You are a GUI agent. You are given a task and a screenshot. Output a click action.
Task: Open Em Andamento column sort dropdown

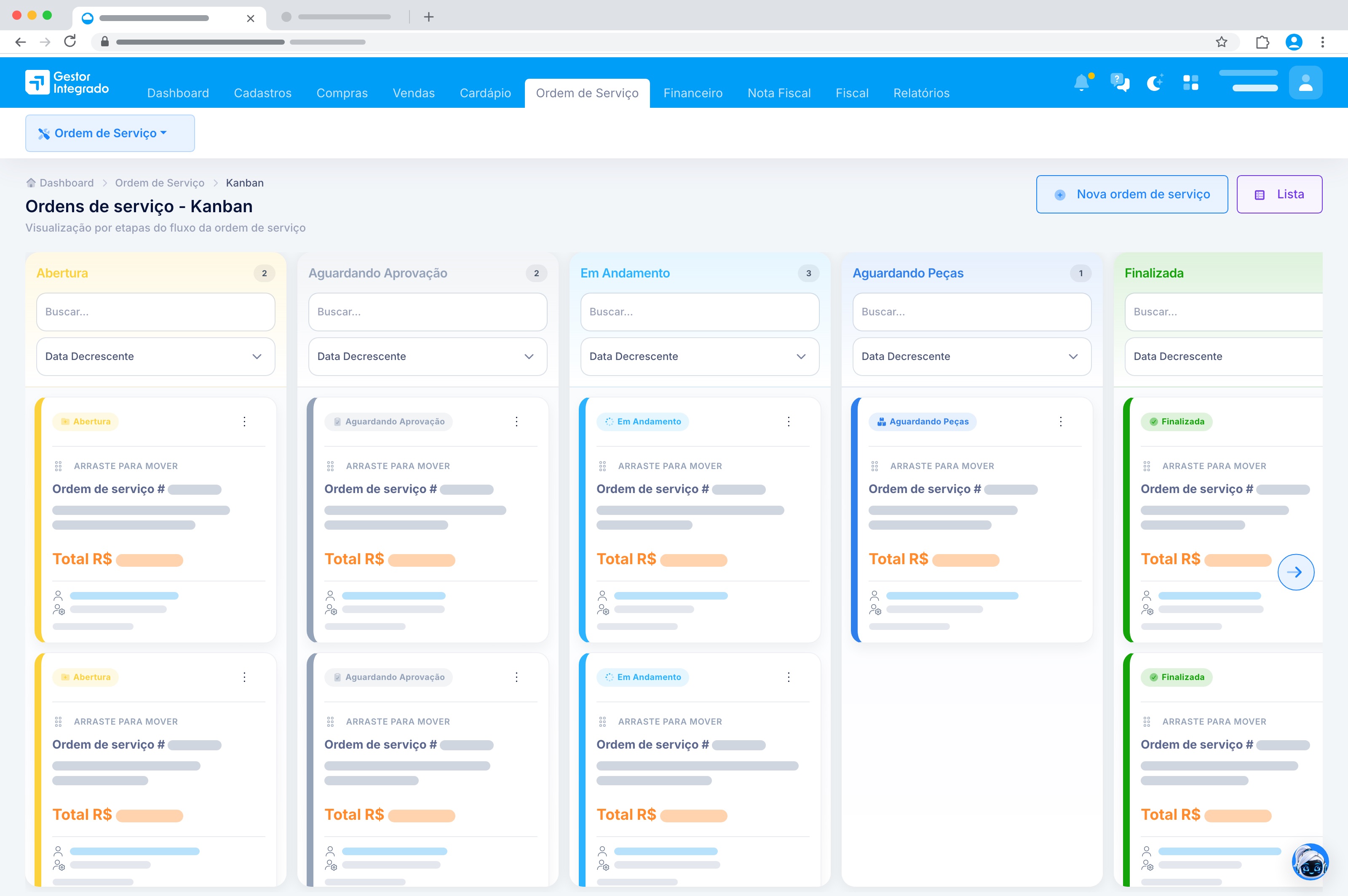(x=700, y=357)
